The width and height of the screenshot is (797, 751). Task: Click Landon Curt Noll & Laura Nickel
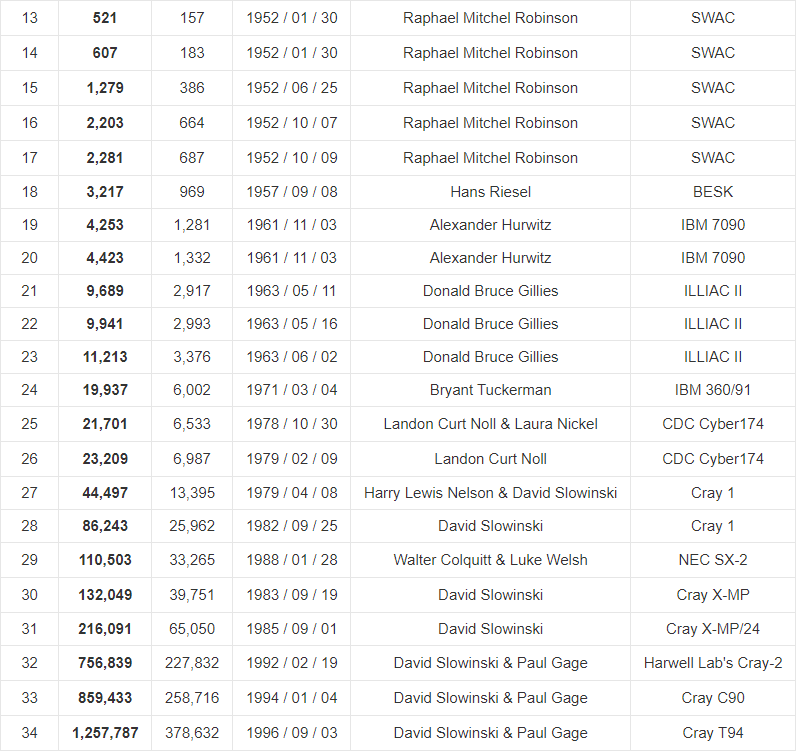coord(491,424)
